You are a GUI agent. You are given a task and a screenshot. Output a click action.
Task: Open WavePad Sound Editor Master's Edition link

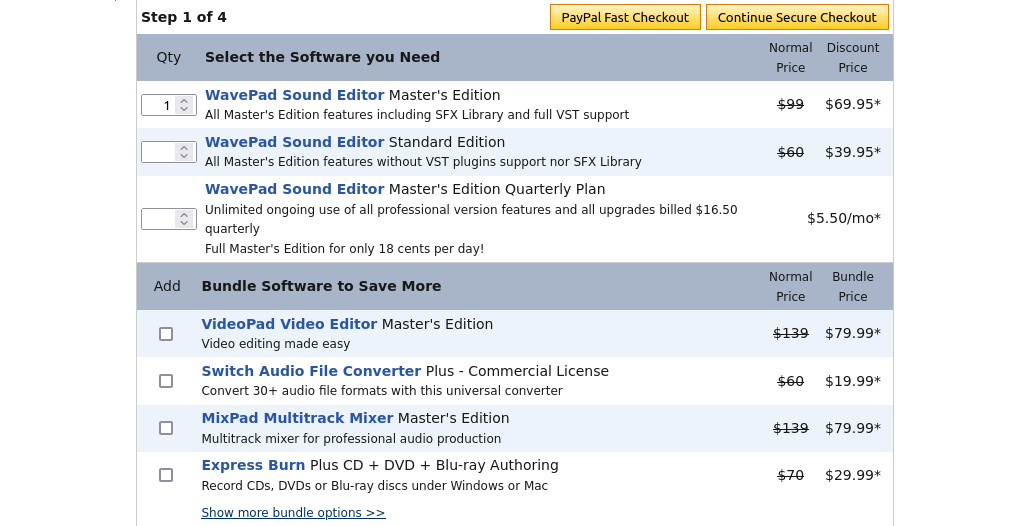tap(294, 95)
